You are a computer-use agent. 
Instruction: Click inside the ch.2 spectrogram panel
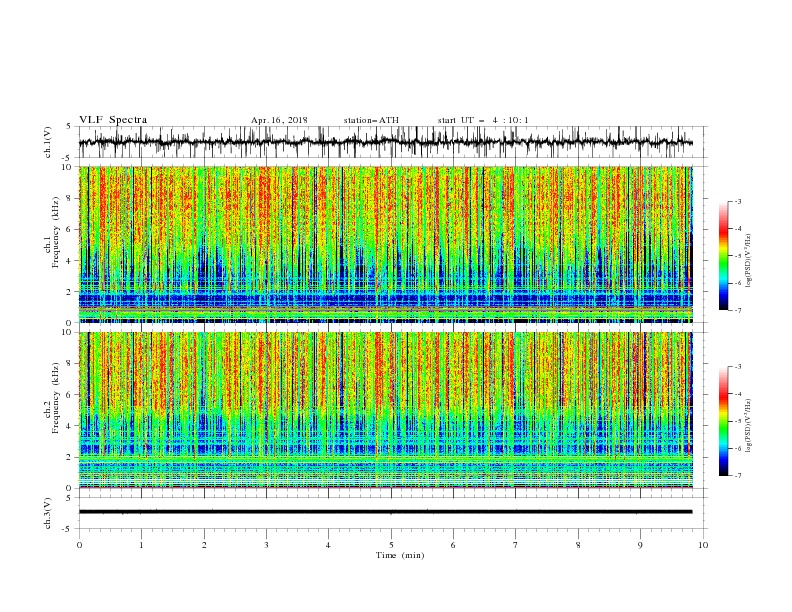coord(385,410)
